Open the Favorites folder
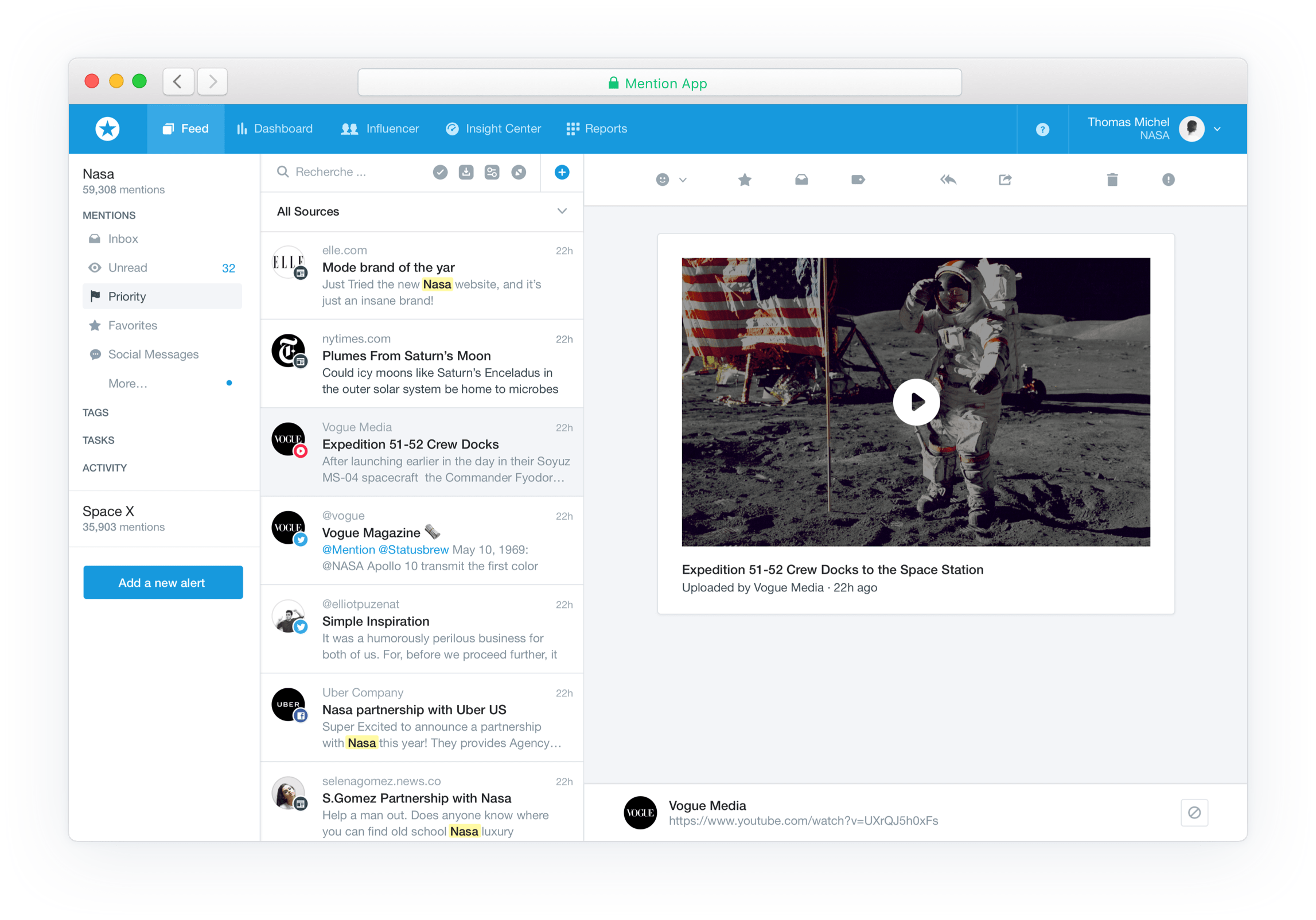1316x920 pixels. 162,325
